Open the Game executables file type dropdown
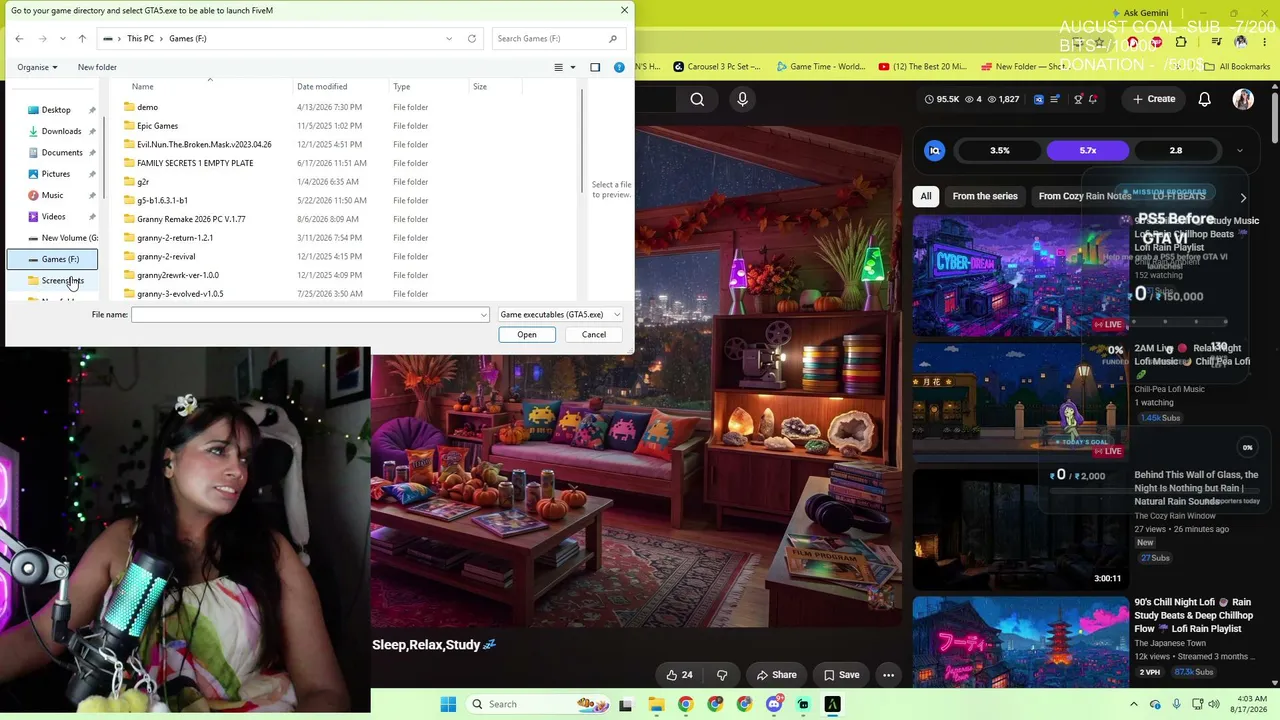This screenshot has width=1280, height=720. coord(560,314)
